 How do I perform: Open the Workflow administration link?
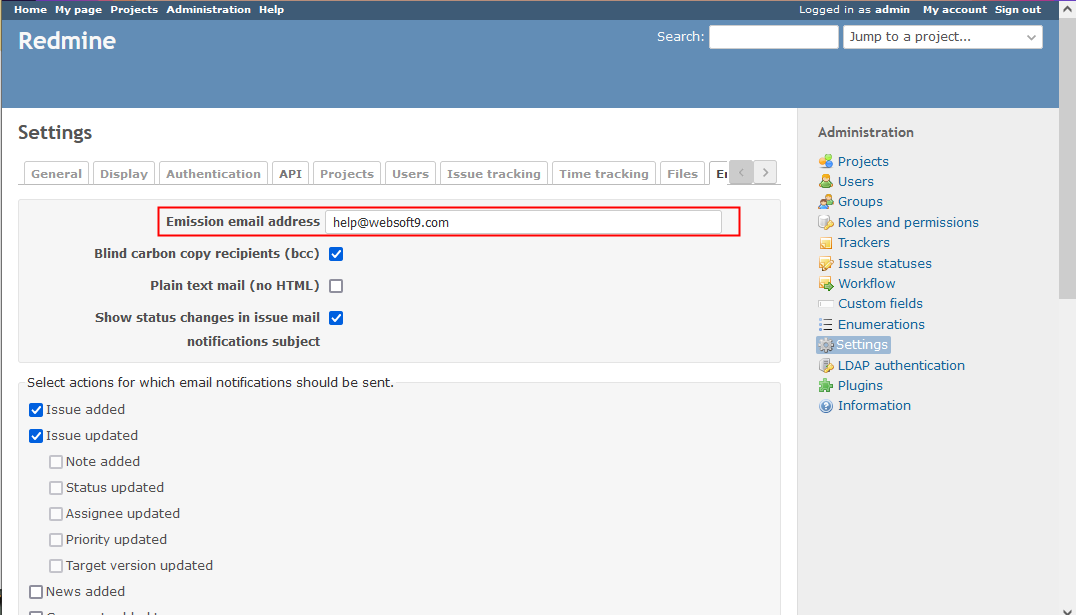click(x=866, y=283)
